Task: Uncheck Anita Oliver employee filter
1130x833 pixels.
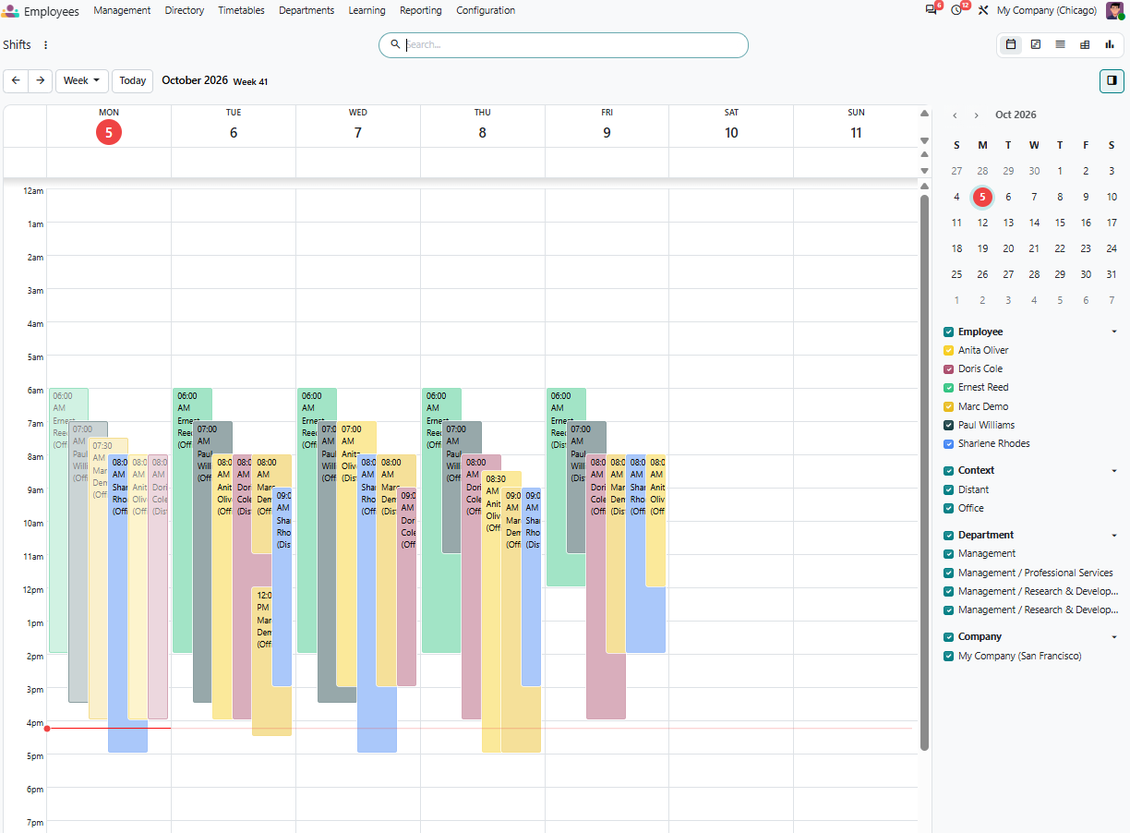Action: pos(948,351)
